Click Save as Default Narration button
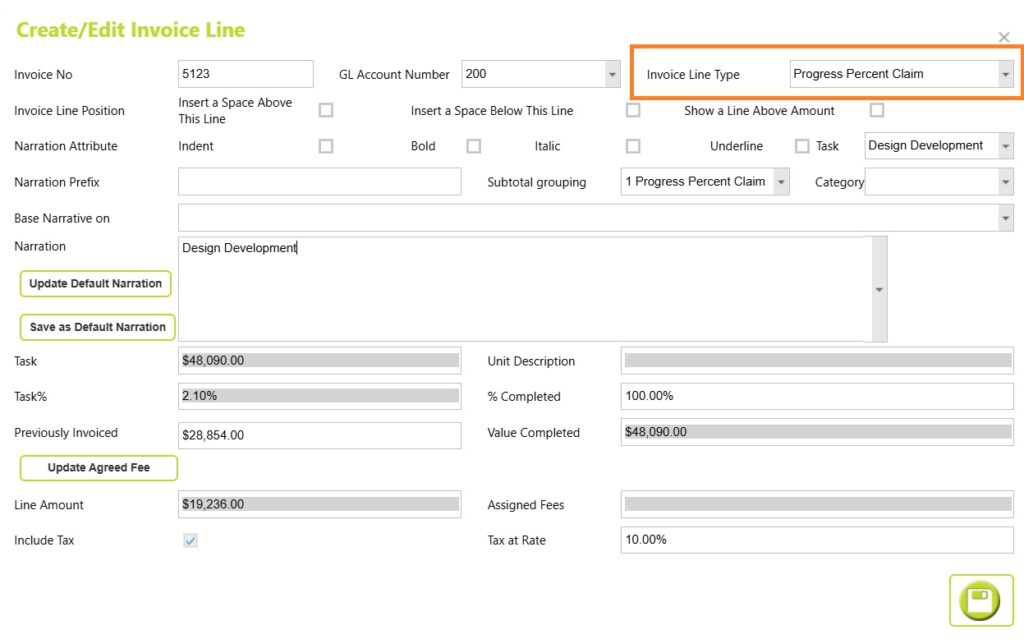 (98, 327)
